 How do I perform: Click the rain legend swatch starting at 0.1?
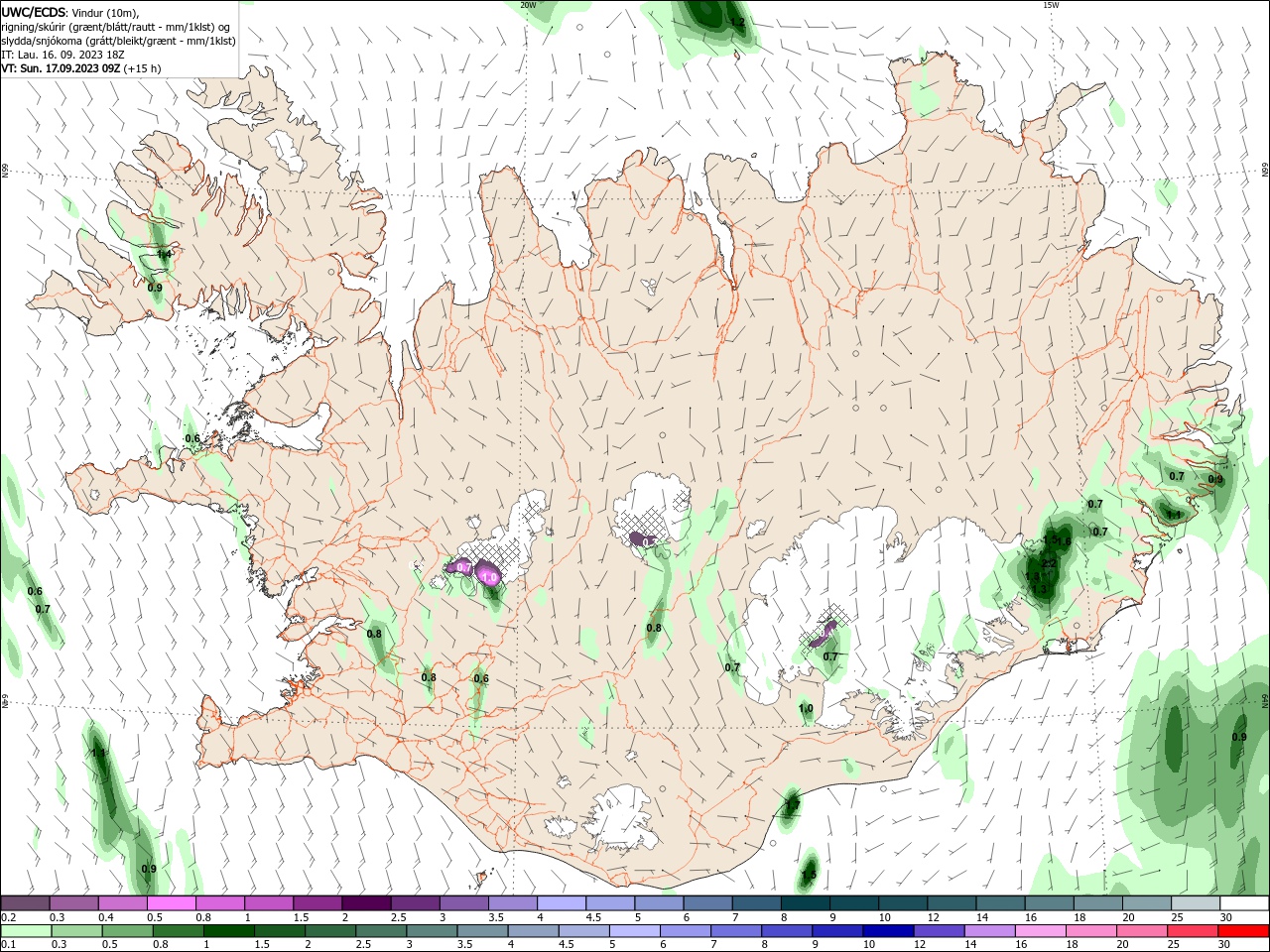click(25, 931)
